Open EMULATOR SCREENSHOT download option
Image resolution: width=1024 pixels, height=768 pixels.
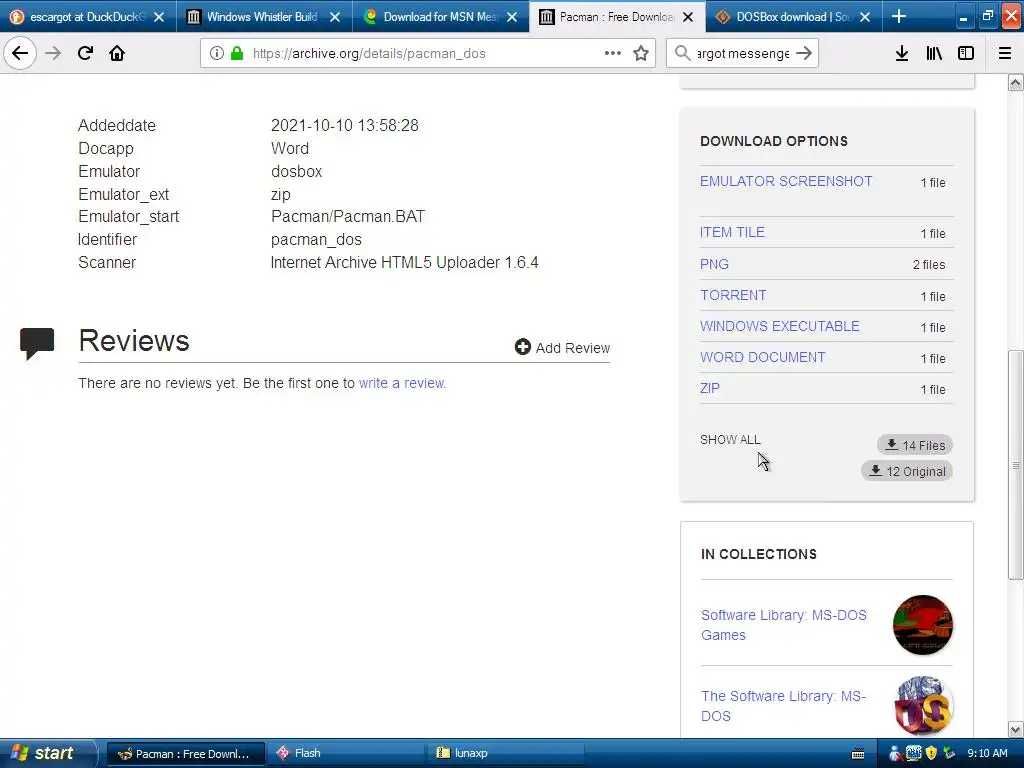pos(786,181)
